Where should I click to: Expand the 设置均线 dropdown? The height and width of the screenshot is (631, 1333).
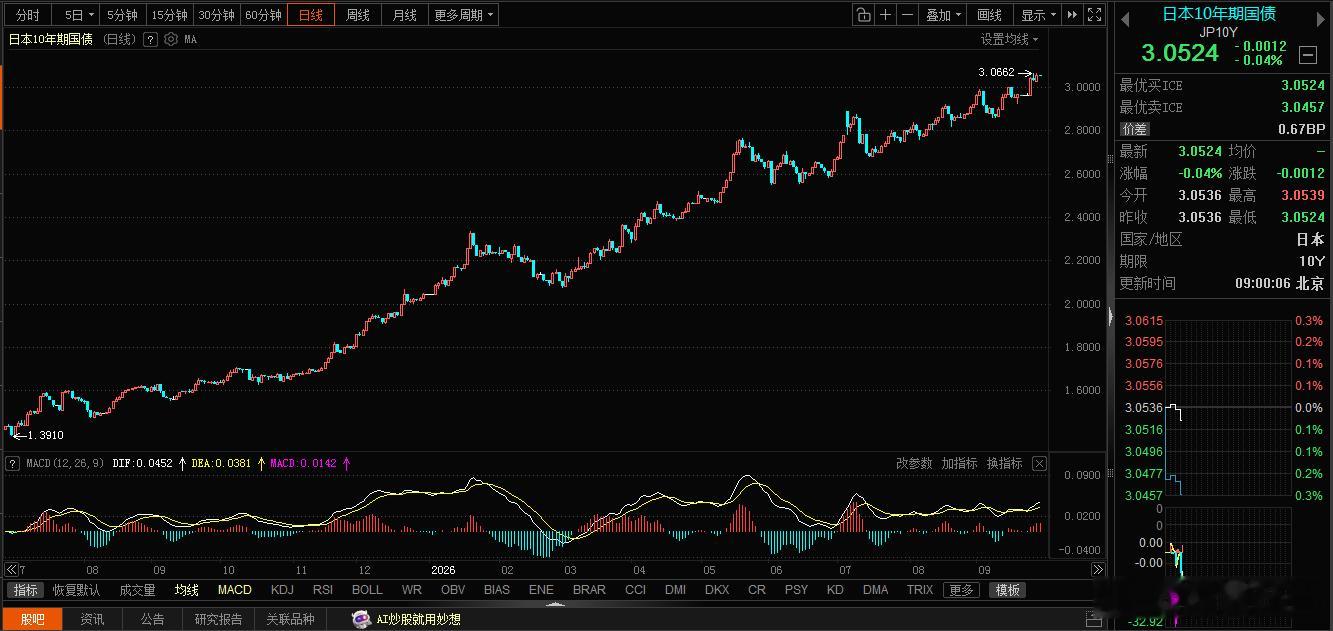coord(1009,39)
